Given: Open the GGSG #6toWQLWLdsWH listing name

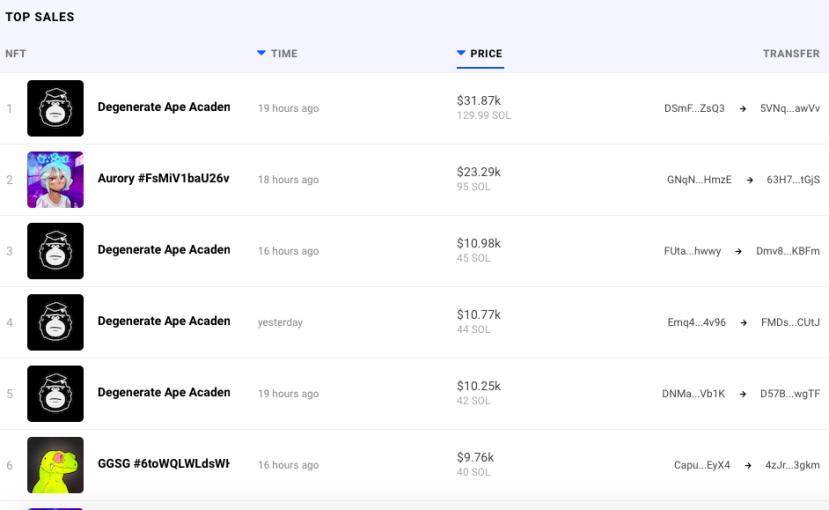Looking at the screenshot, I should pyautogui.click(x=163, y=464).
